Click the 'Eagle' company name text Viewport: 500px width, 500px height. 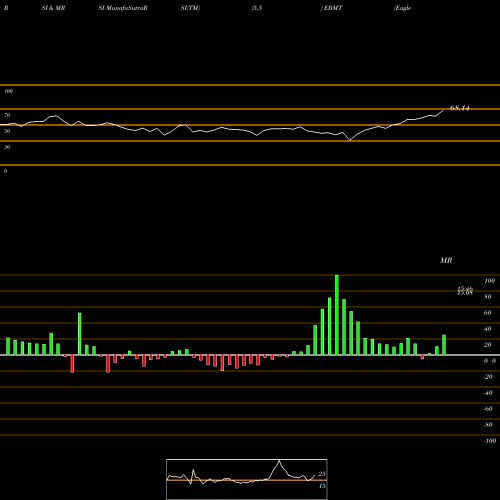click(x=402, y=8)
